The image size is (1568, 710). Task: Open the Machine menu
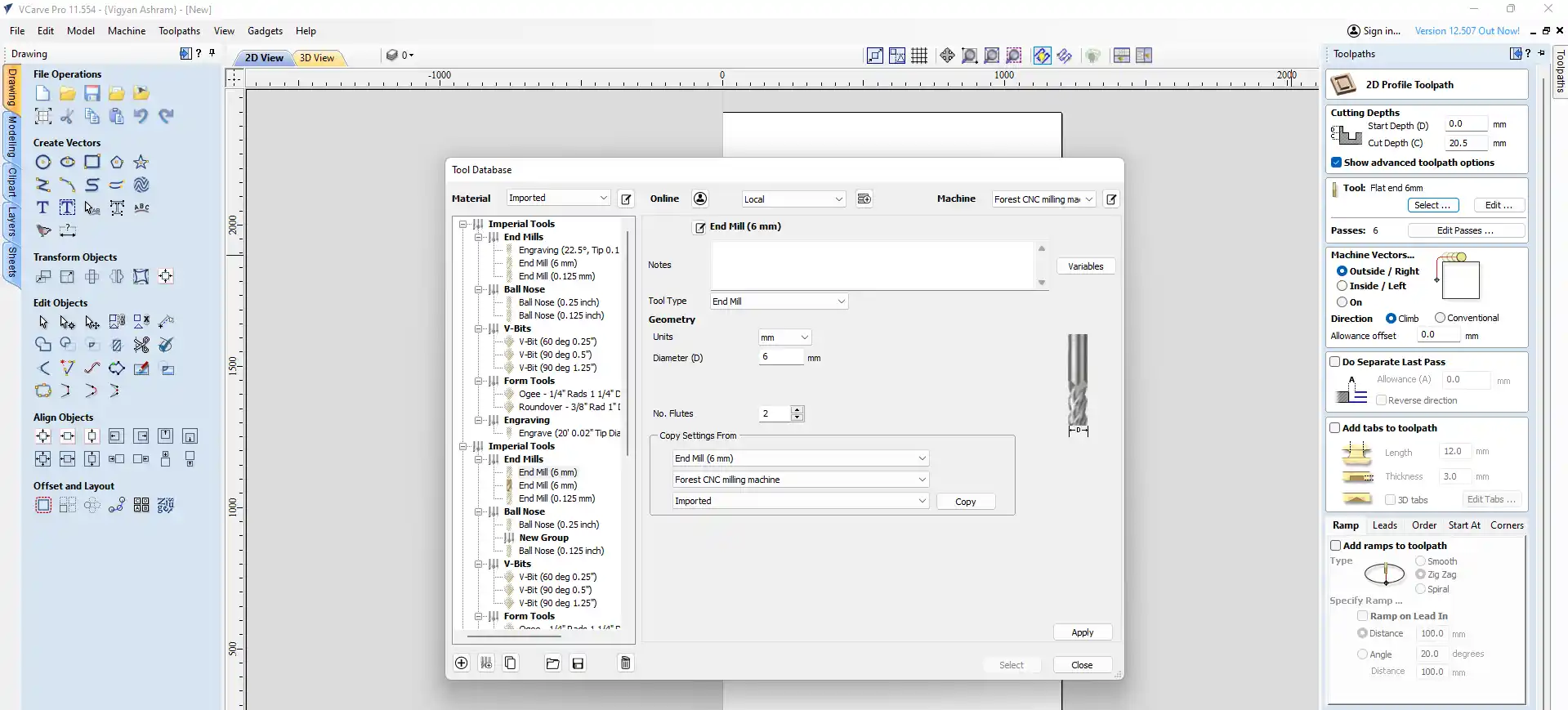[x=127, y=31]
